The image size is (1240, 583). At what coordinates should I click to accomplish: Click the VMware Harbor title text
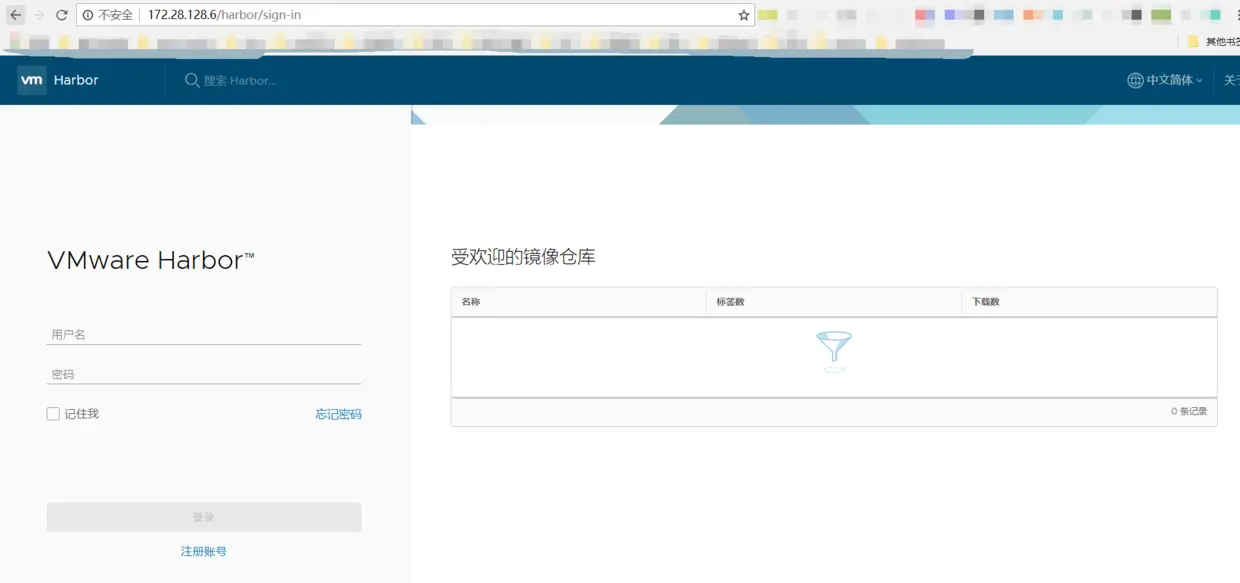(x=151, y=261)
